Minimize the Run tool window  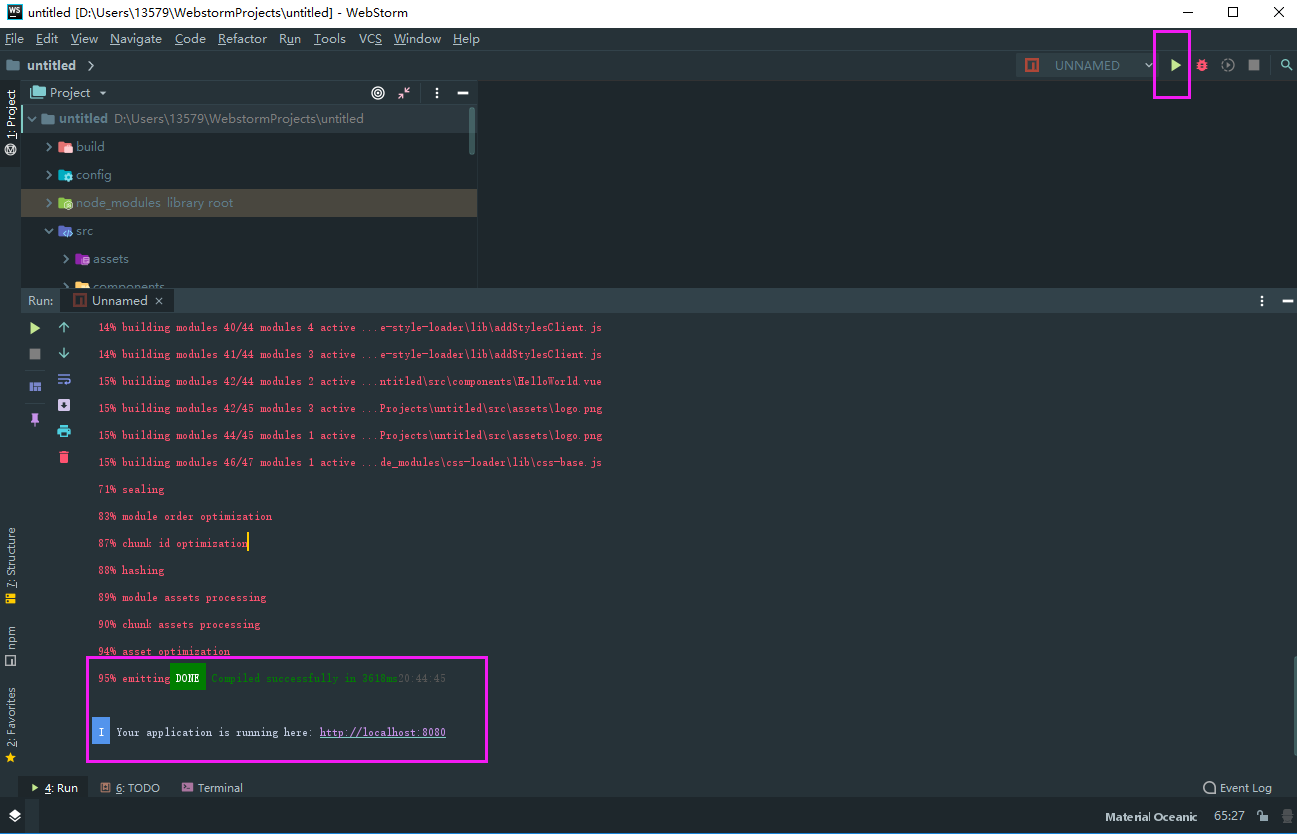click(1286, 301)
